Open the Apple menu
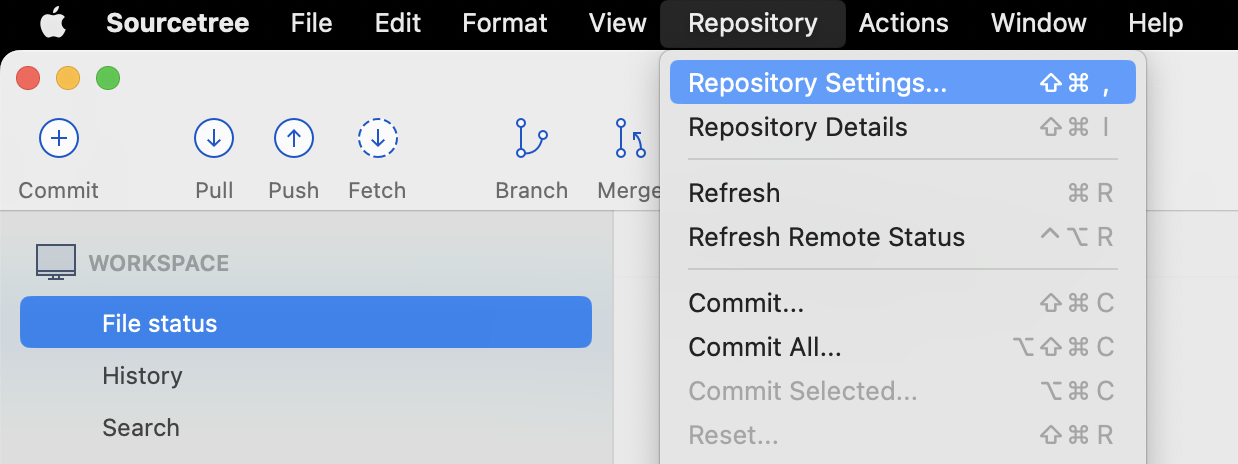Viewport: 1238px width, 464px height. 55,23
